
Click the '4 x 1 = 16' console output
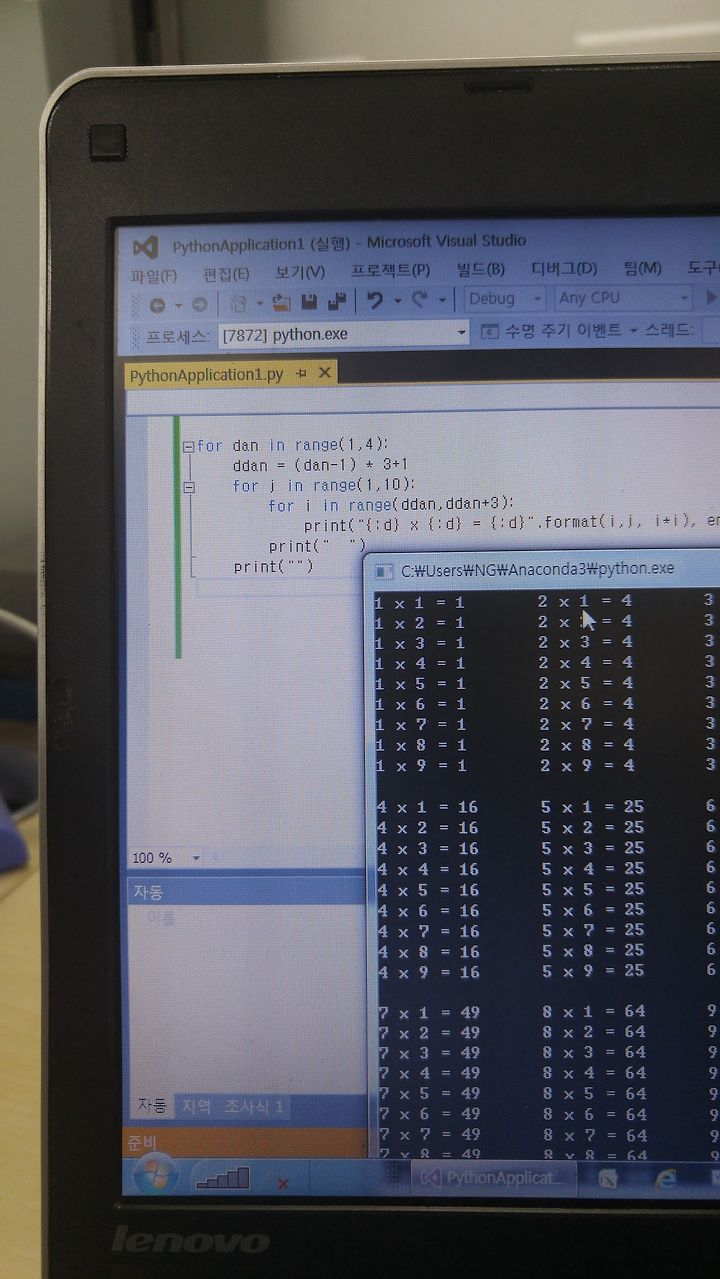(x=427, y=807)
